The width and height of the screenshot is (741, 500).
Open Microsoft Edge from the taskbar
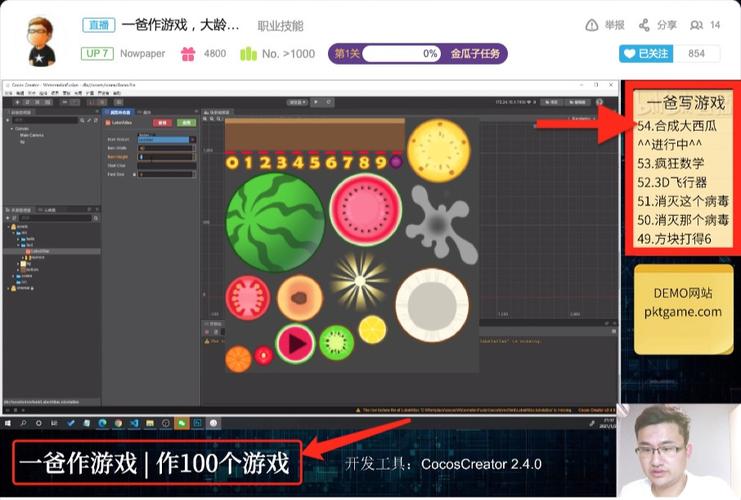point(102,423)
